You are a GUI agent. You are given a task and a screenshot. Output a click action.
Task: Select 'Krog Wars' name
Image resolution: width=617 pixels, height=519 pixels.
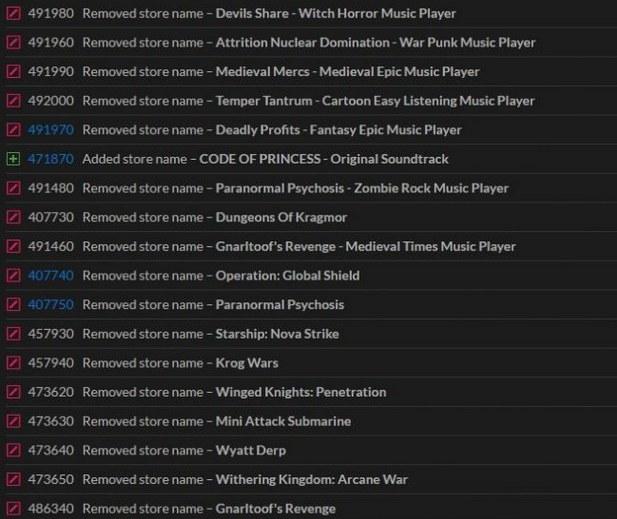click(x=247, y=363)
